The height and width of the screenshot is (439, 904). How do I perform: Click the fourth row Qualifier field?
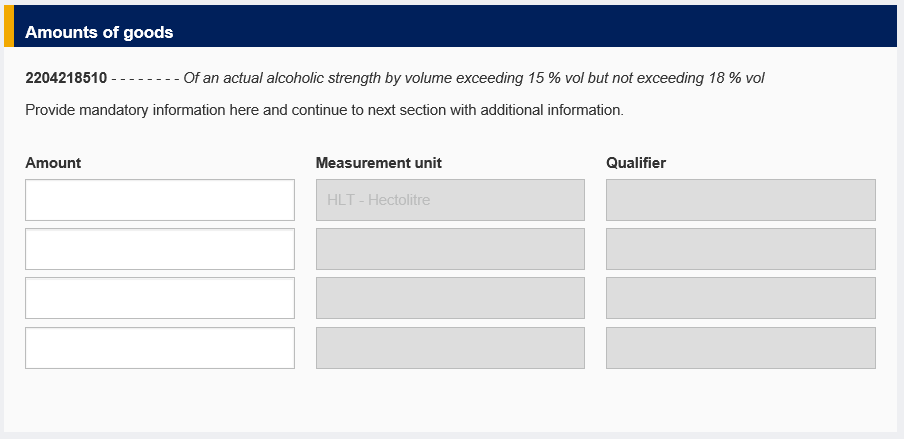point(741,347)
